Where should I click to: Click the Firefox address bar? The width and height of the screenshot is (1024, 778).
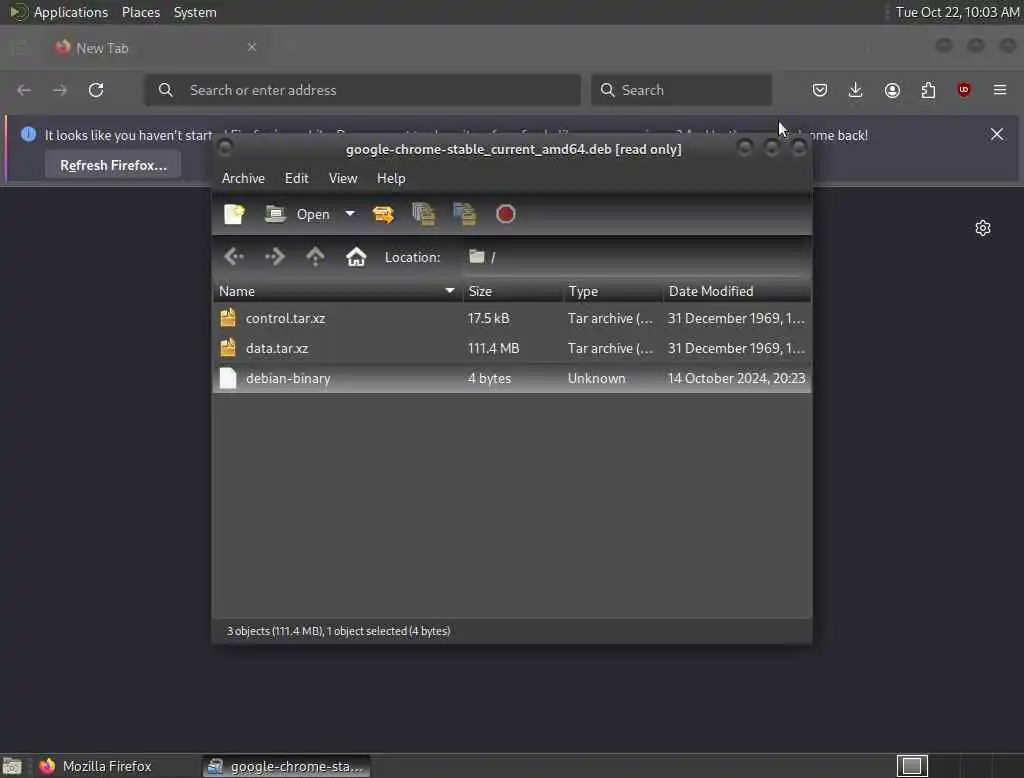pyautogui.click(x=362, y=90)
